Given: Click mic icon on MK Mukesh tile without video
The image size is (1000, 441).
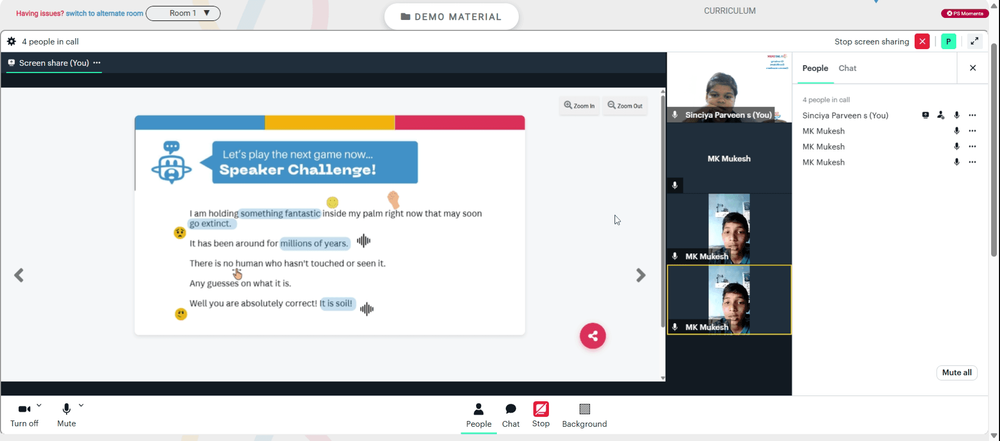Looking at the screenshot, I should click(x=675, y=186).
